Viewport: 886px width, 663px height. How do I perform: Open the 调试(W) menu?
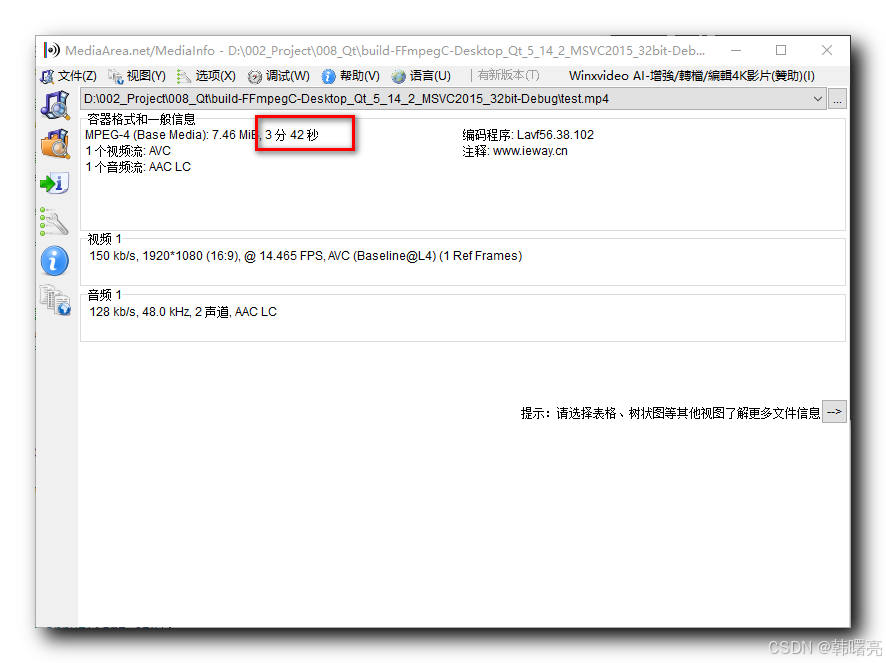pyautogui.click(x=279, y=76)
